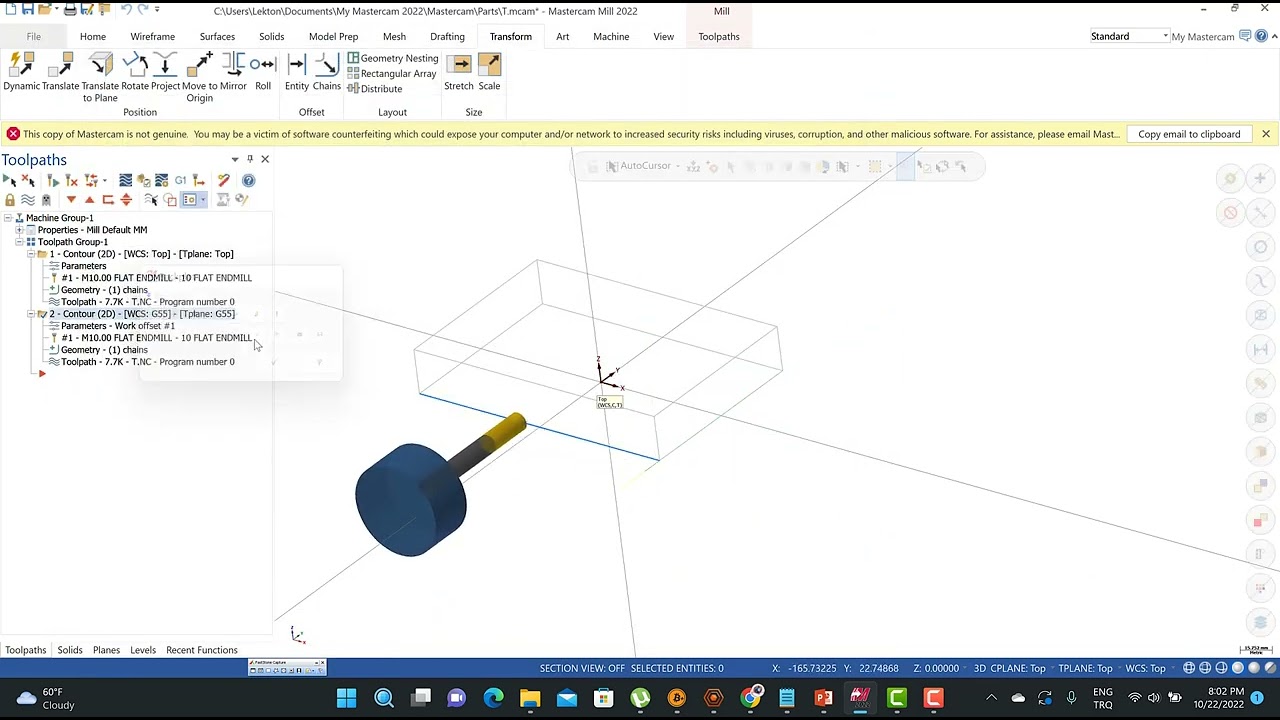Click the Project tool
The width and height of the screenshot is (1280, 720).
coord(165,72)
